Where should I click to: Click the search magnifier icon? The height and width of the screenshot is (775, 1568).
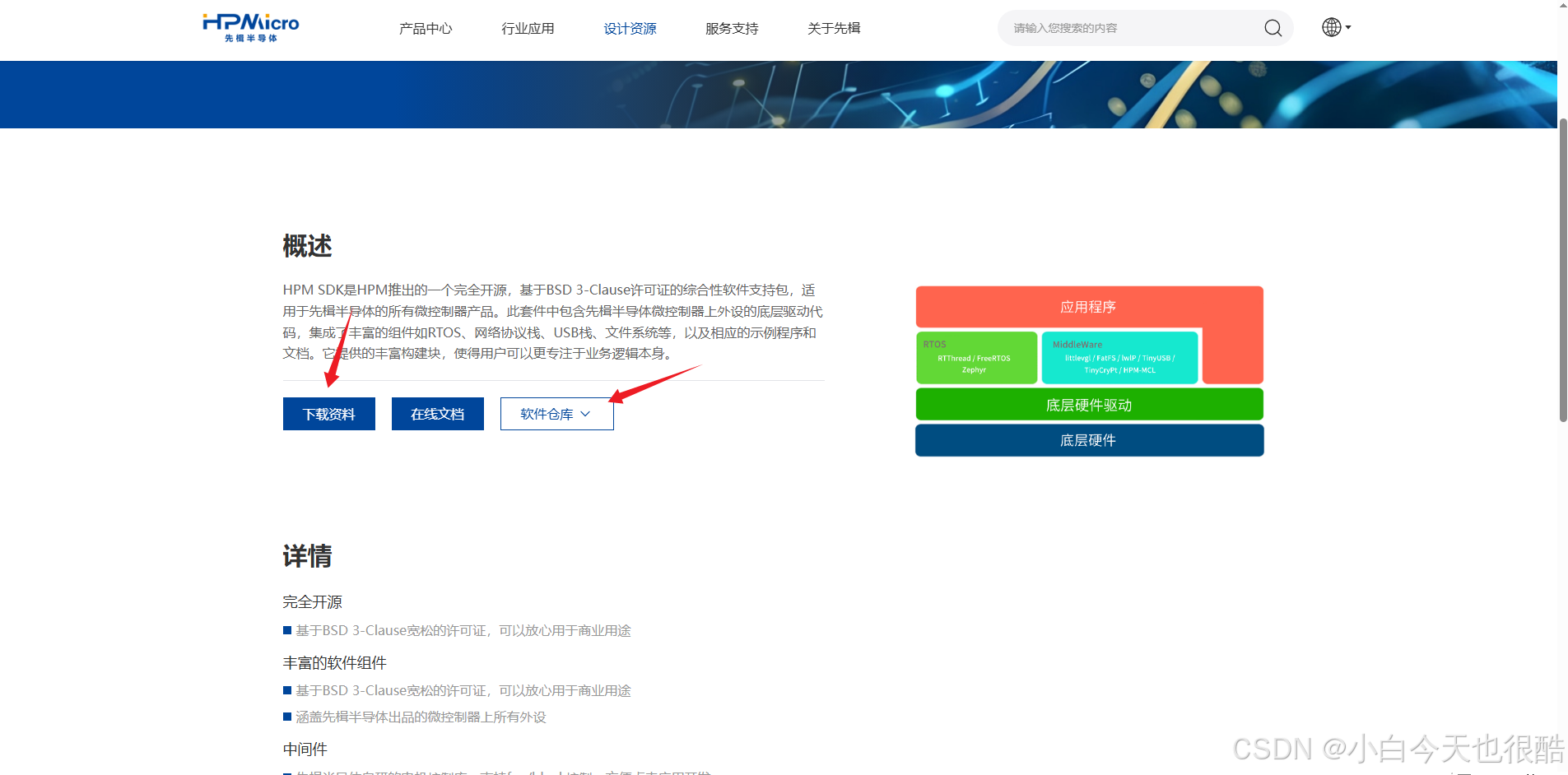point(1273,28)
